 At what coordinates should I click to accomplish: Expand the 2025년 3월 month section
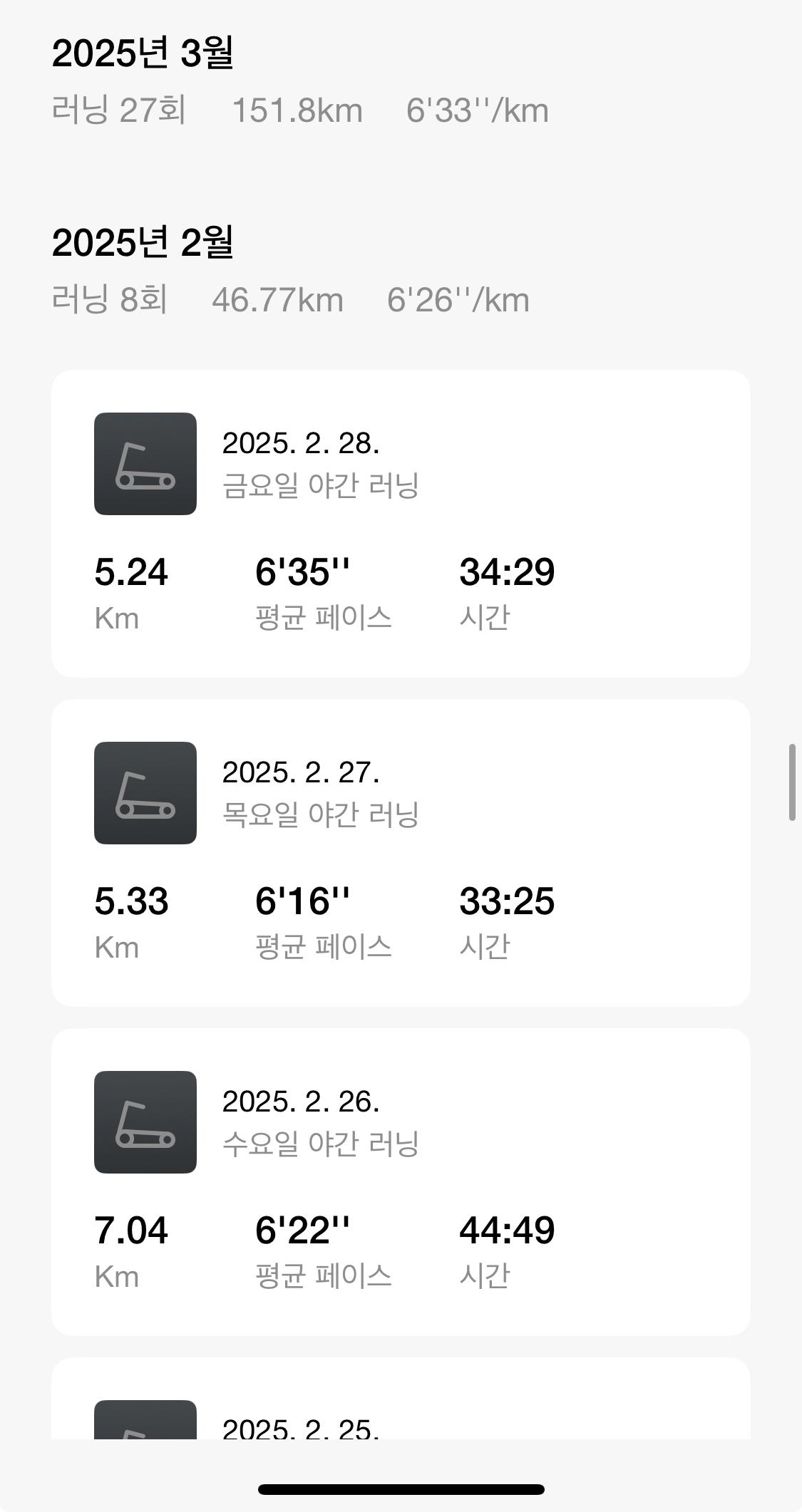coord(143,53)
